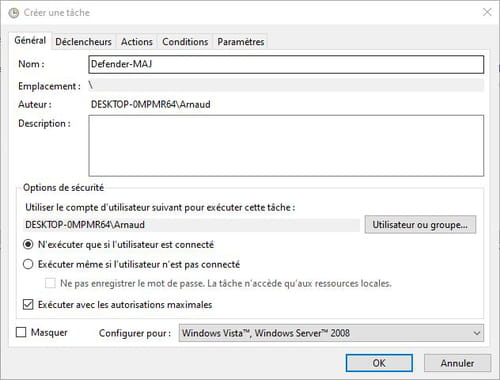Screen dimensions: 500x380
Task: Select N'exécuter que si l'utilisateur est connecté
Action: tap(28, 244)
